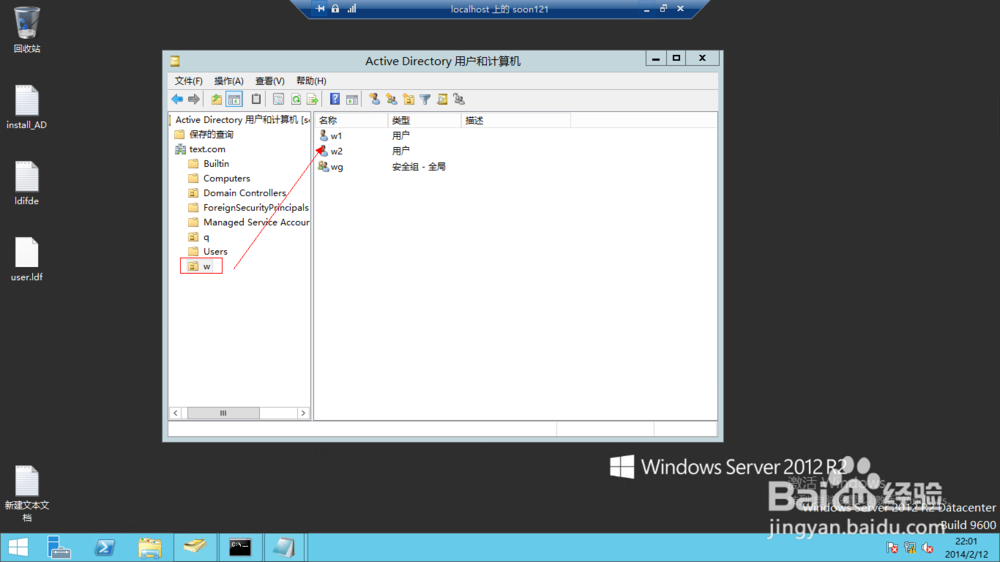Image resolution: width=1000 pixels, height=562 pixels.
Task: Open the Recycle Bin desktop icon
Action: [27, 29]
